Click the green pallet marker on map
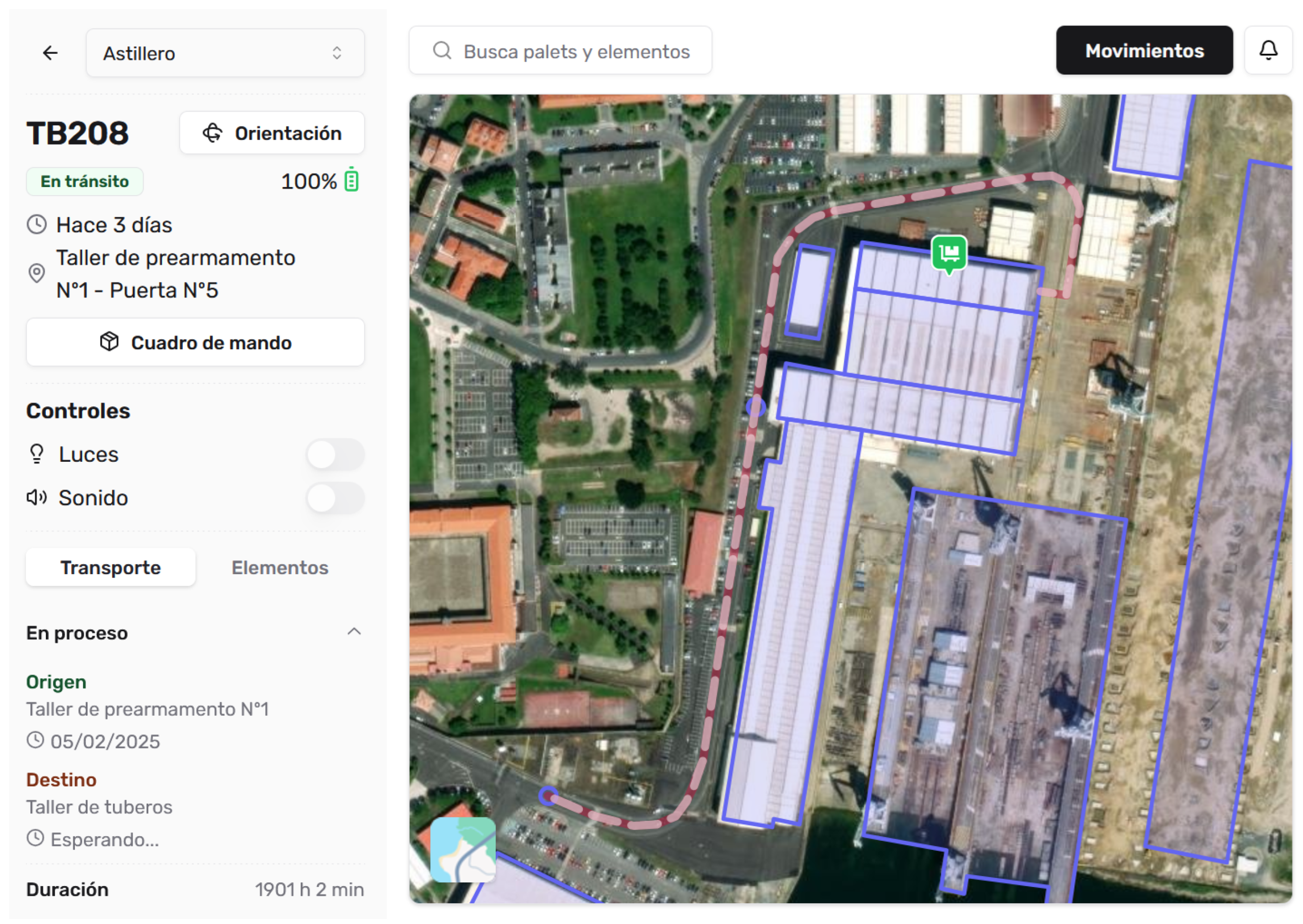The height and width of the screenshot is (924, 1303). point(948,253)
